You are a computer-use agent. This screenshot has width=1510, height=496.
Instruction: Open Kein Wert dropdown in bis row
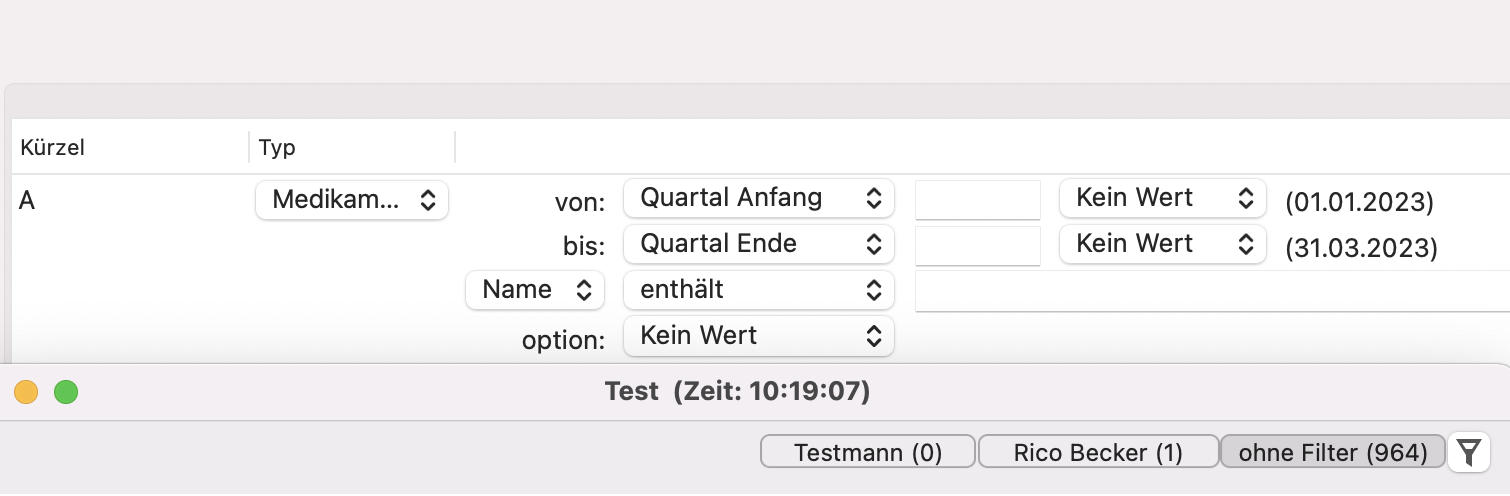1163,244
